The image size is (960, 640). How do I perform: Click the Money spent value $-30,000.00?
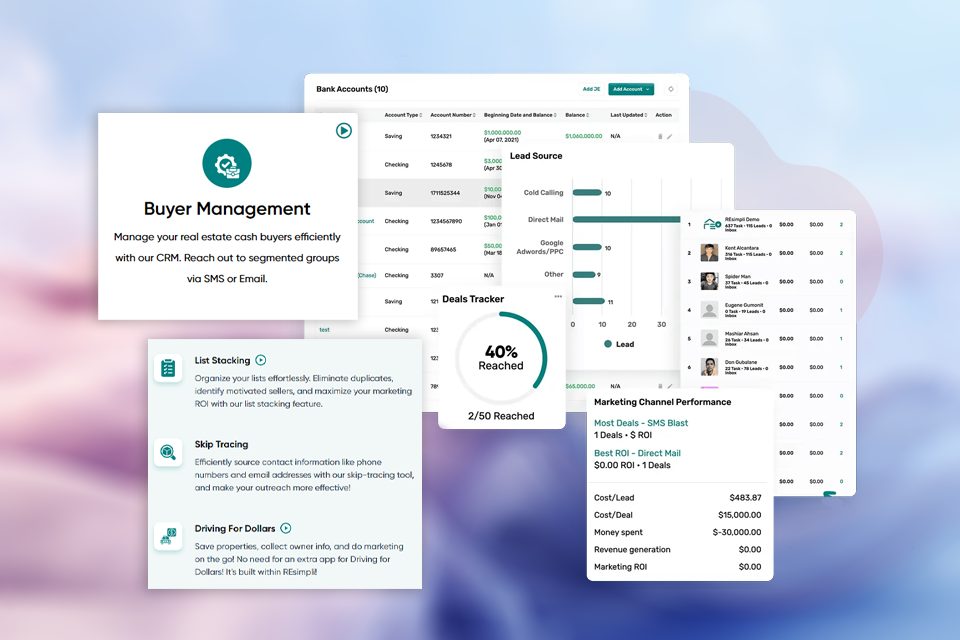coord(737,532)
